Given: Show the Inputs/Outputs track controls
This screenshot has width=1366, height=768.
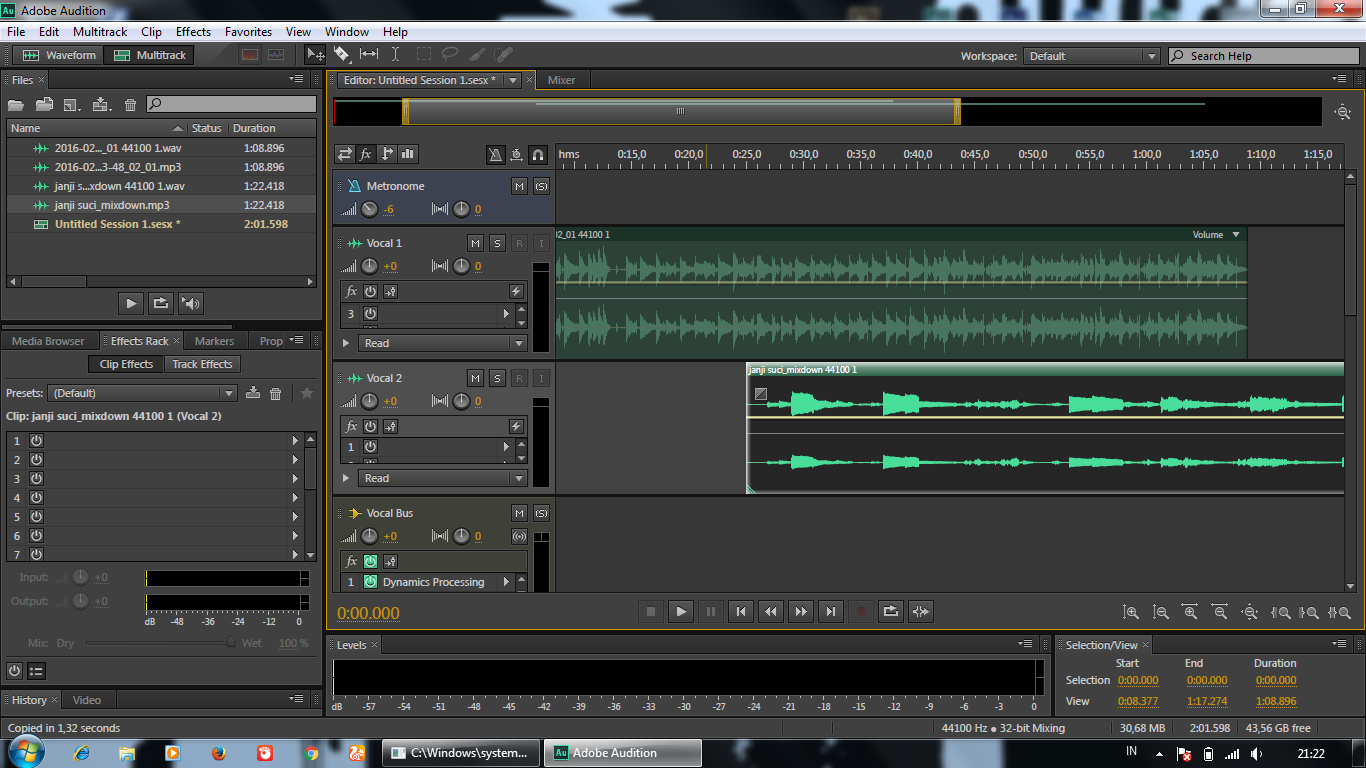Looking at the screenshot, I should [x=345, y=154].
